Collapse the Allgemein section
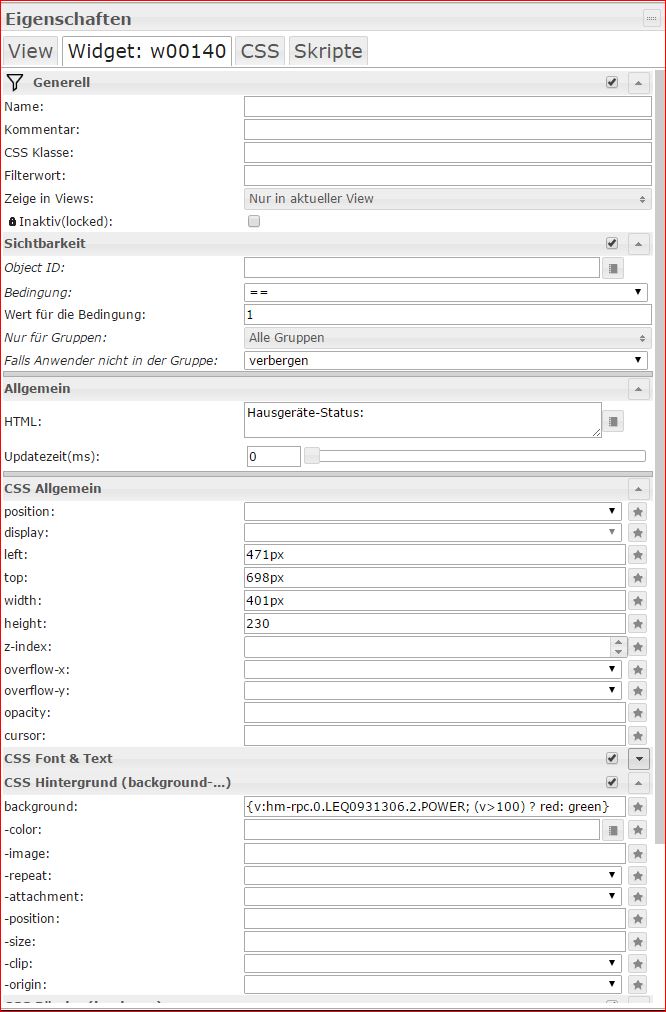This screenshot has height=1012, width=666. (639, 388)
